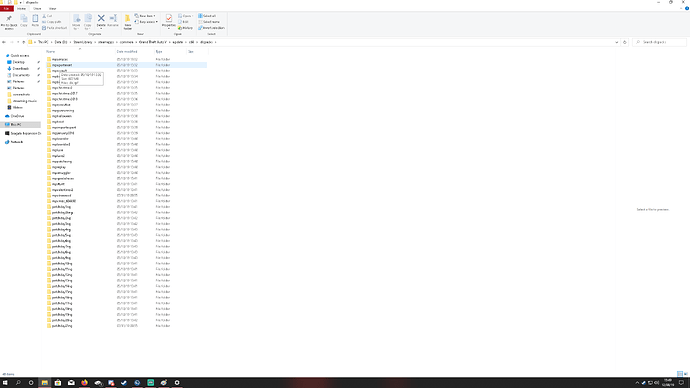Screen dimensions: 690x388
Task: Switch to the Share ribbon tab
Action: (37, 8)
